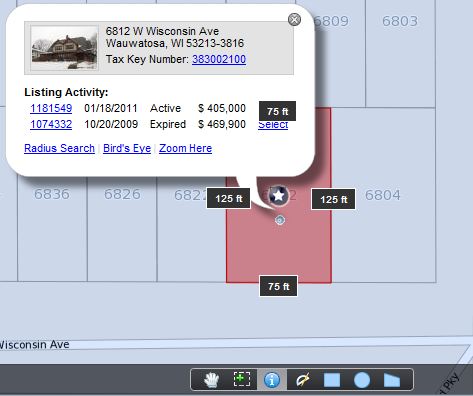Select parcel 6836 on the map

[x=52, y=194]
